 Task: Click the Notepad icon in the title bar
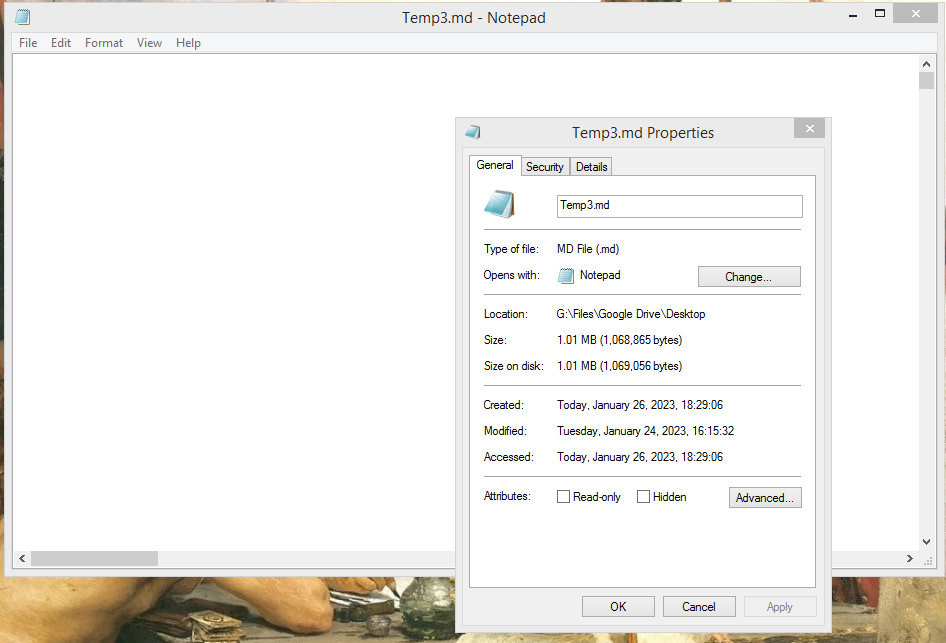click(x=23, y=17)
